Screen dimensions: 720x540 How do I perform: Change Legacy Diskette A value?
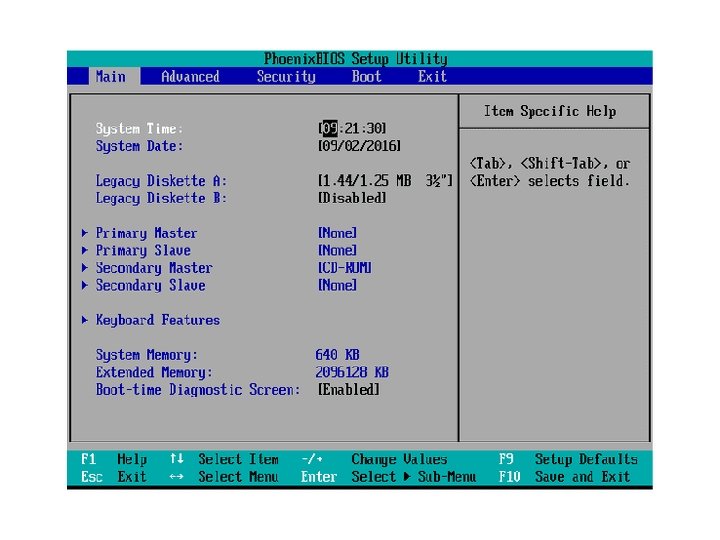pos(385,180)
